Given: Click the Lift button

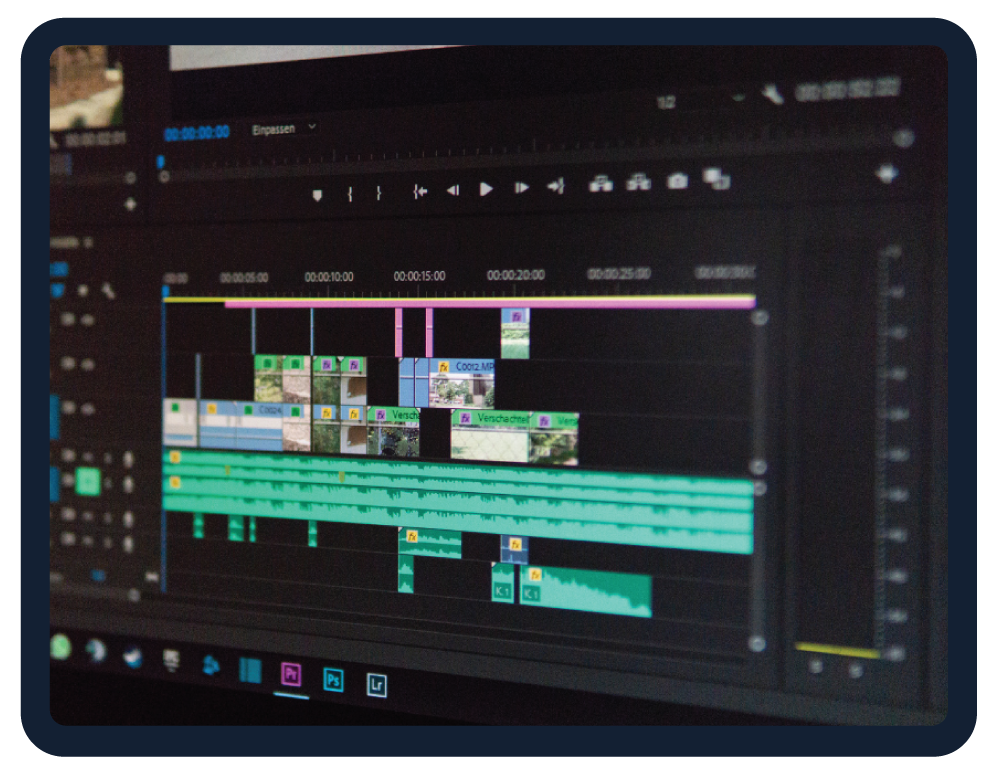Looking at the screenshot, I should (x=600, y=183).
